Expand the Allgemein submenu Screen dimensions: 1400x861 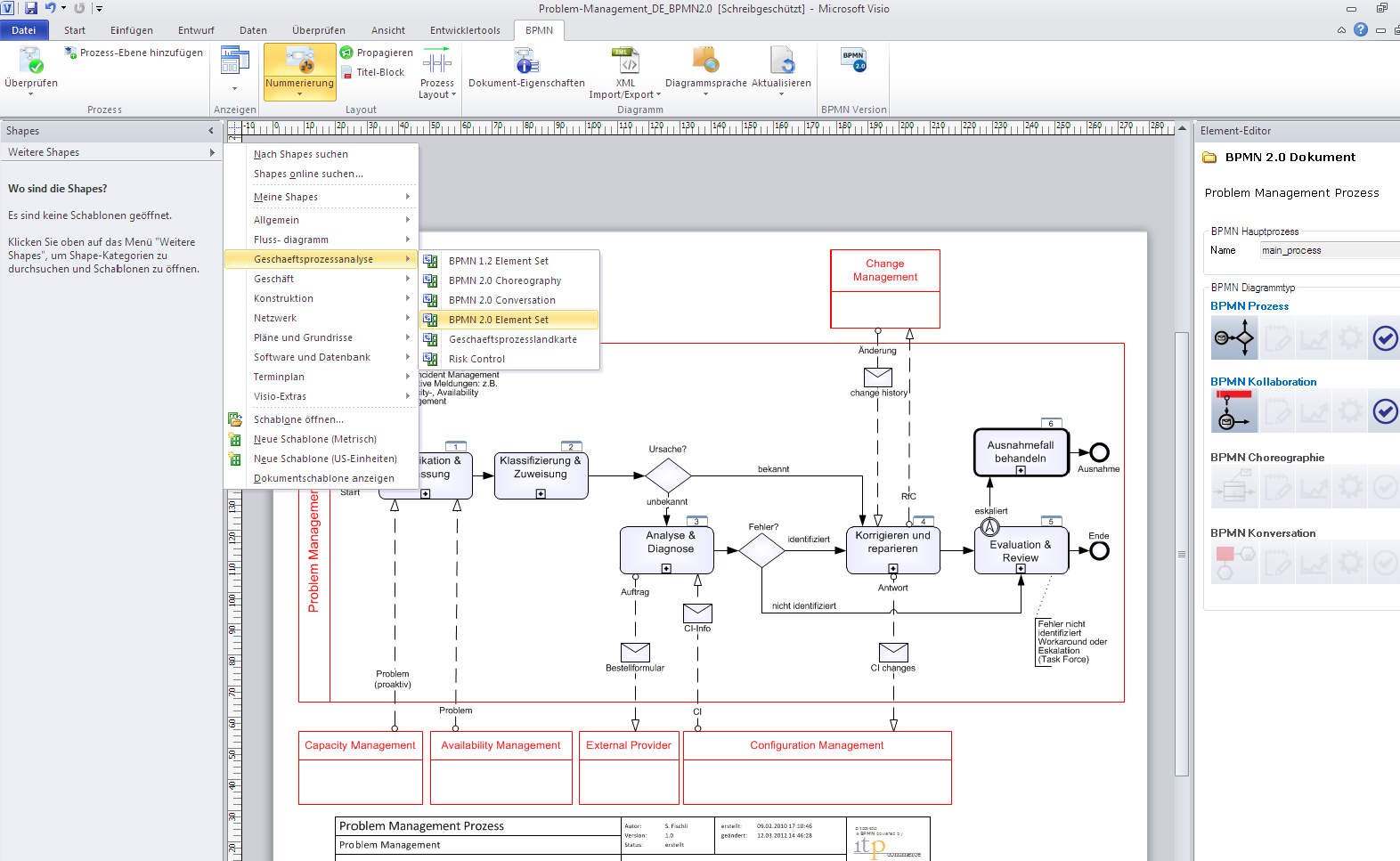(x=322, y=220)
